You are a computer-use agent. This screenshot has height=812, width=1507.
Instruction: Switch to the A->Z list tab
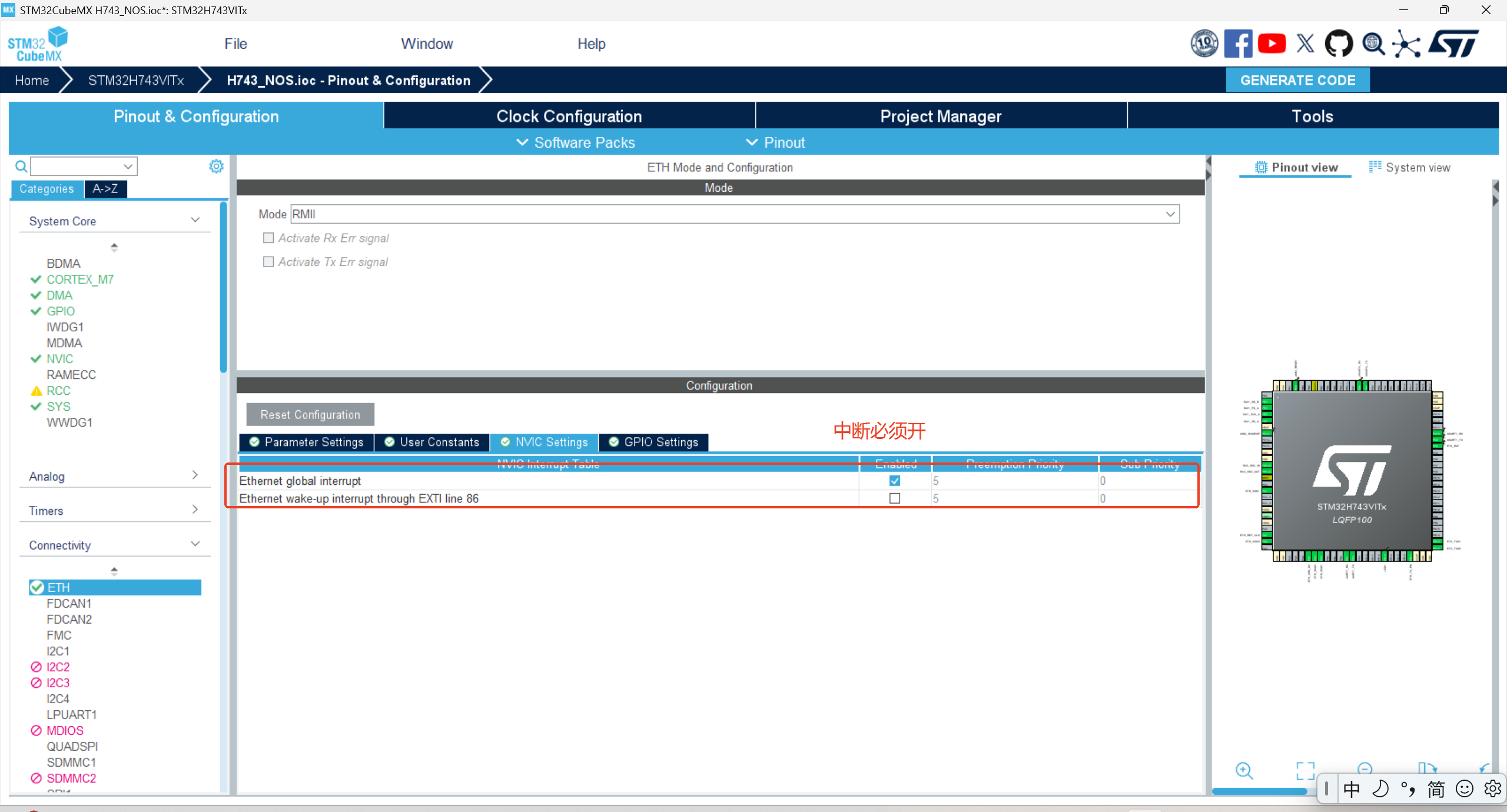[x=105, y=189]
